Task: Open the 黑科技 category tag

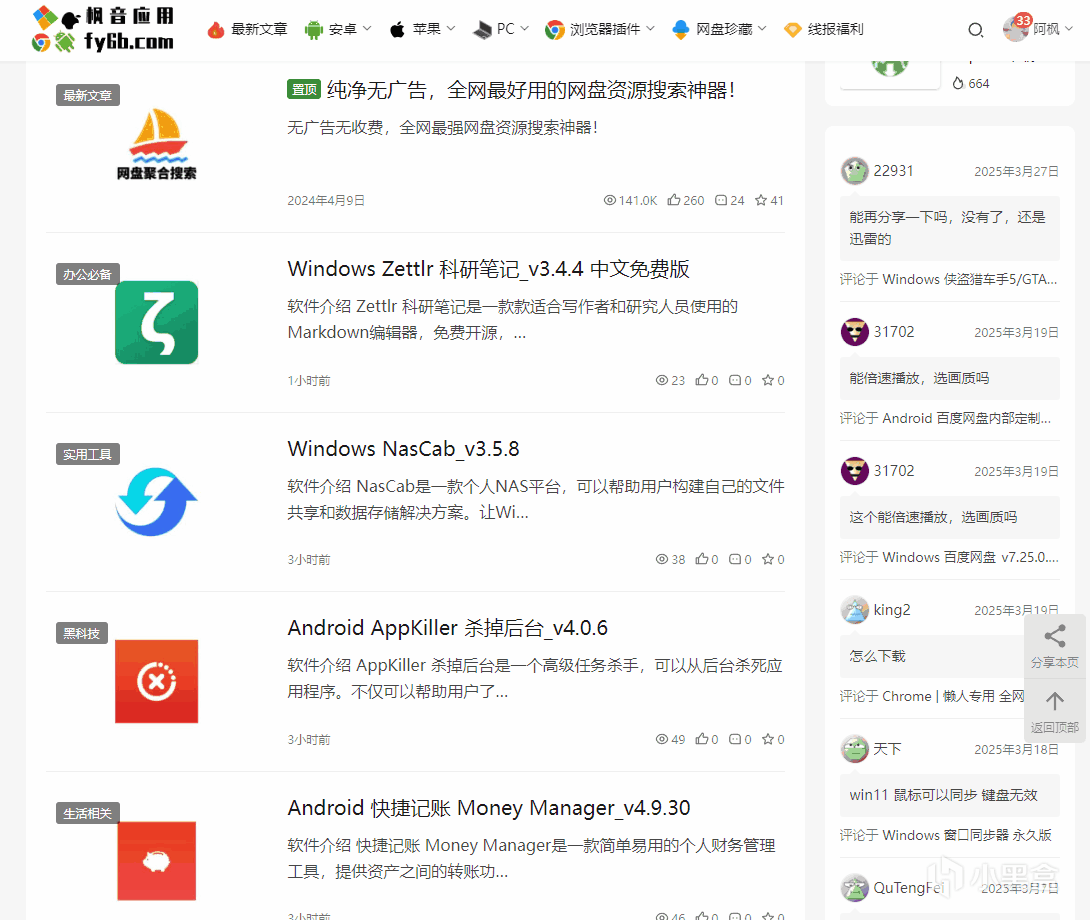Action: (81, 633)
